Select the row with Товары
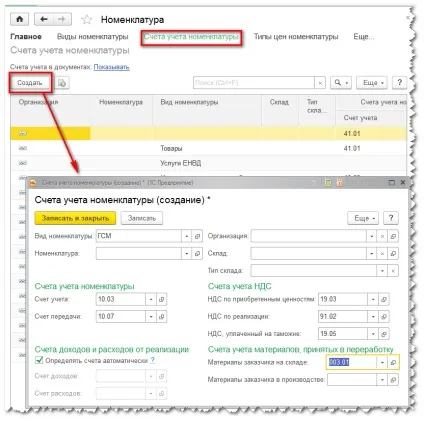Viewport: 424px width, 421px height. pyautogui.click(x=208, y=148)
